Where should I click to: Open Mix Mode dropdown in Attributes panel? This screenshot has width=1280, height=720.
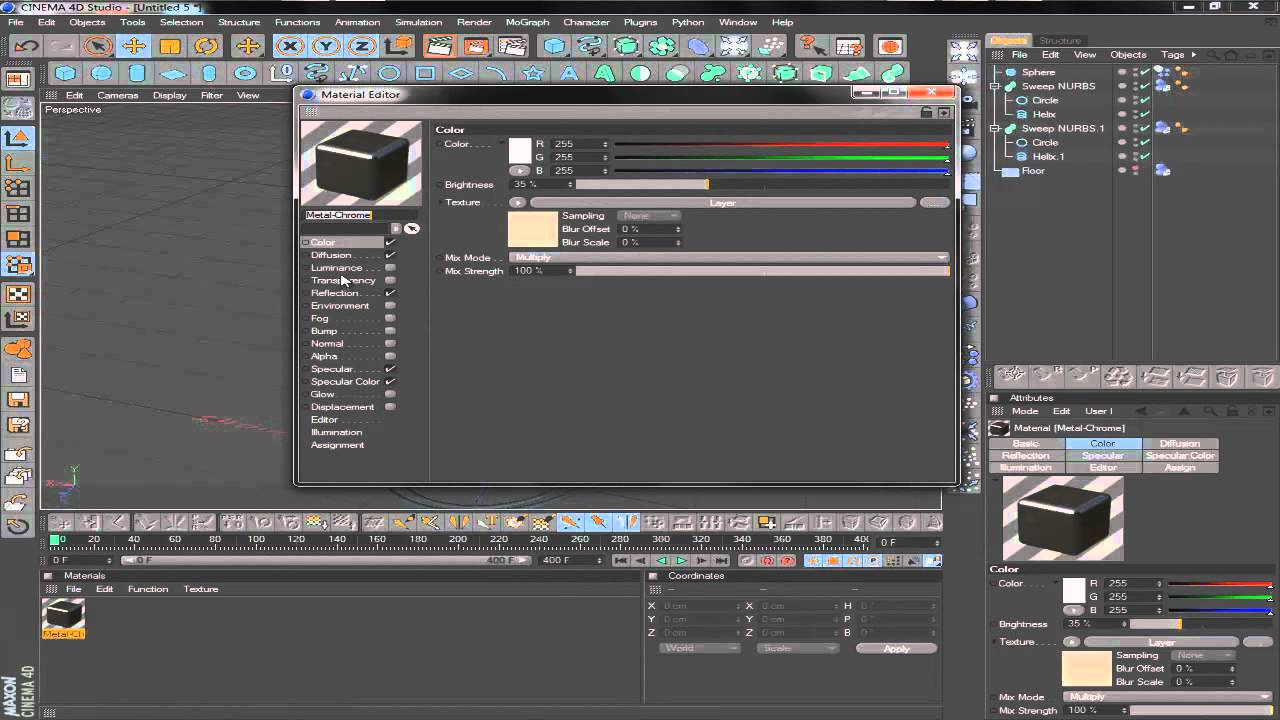(x=1169, y=697)
